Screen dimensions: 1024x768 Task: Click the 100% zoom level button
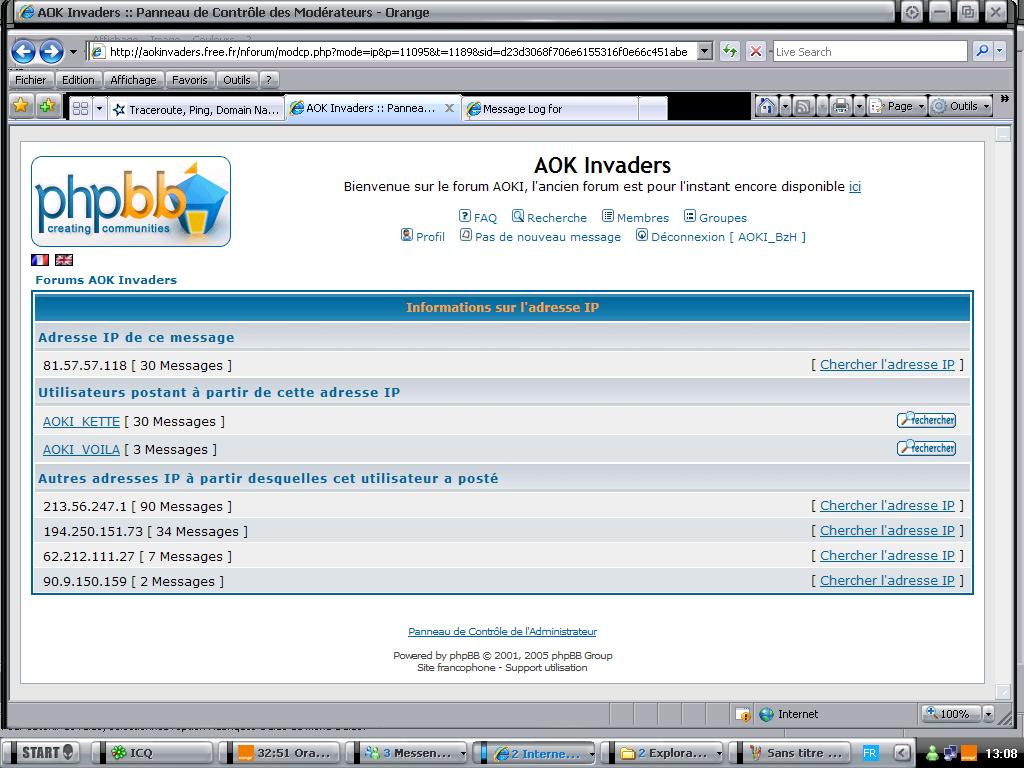(x=951, y=714)
